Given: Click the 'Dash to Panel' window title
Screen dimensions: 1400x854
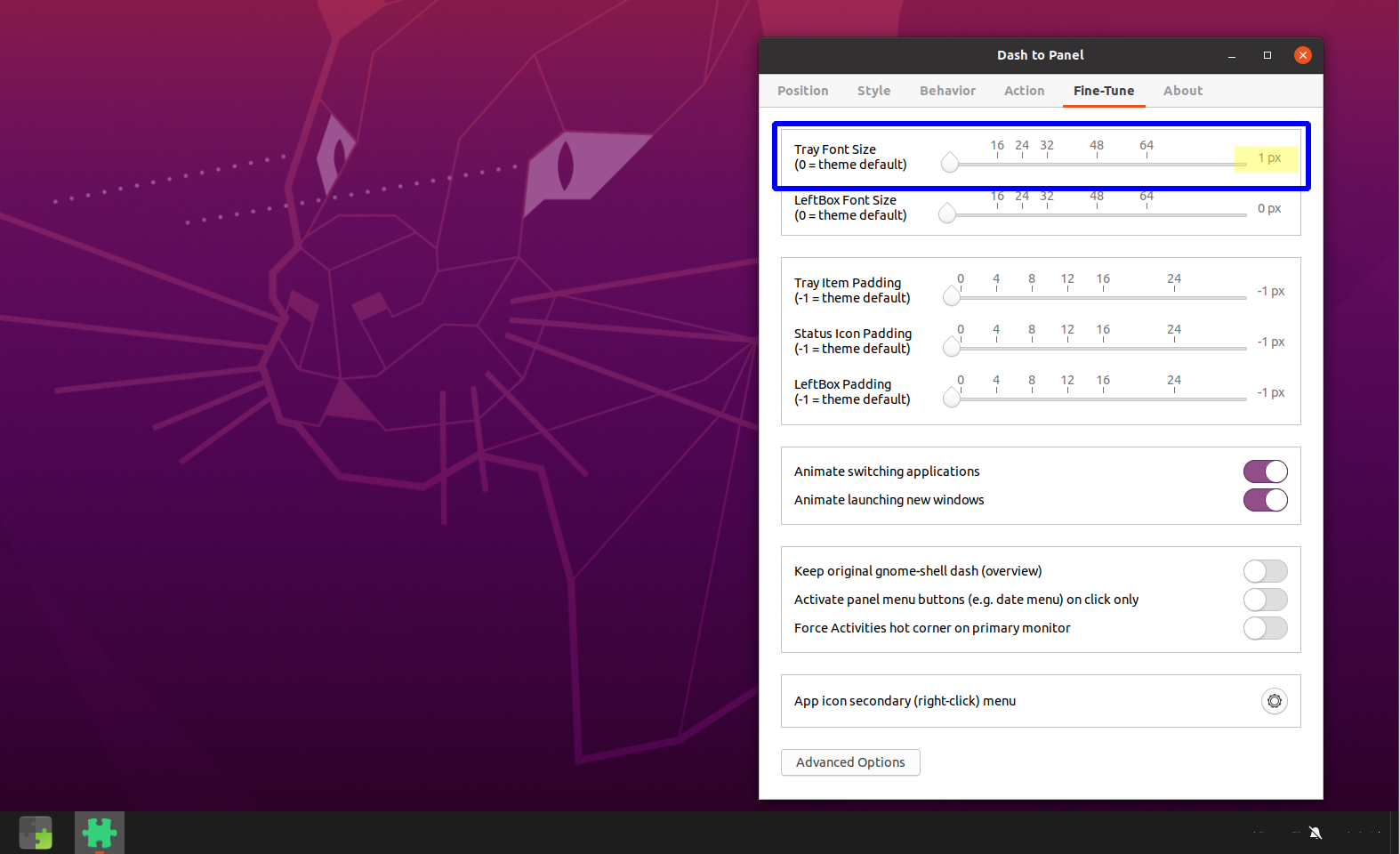Looking at the screenshot, I should pos(1041,55).
